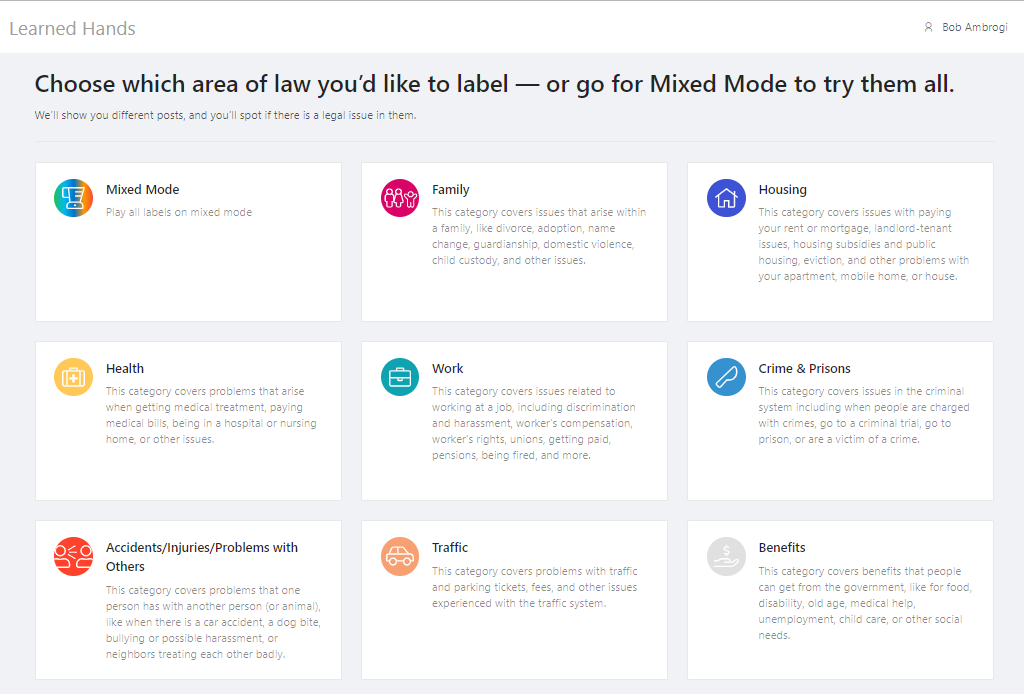Click the user profile icon in header
Viewport: 1024px width, 694px height.
coord(928,28)
